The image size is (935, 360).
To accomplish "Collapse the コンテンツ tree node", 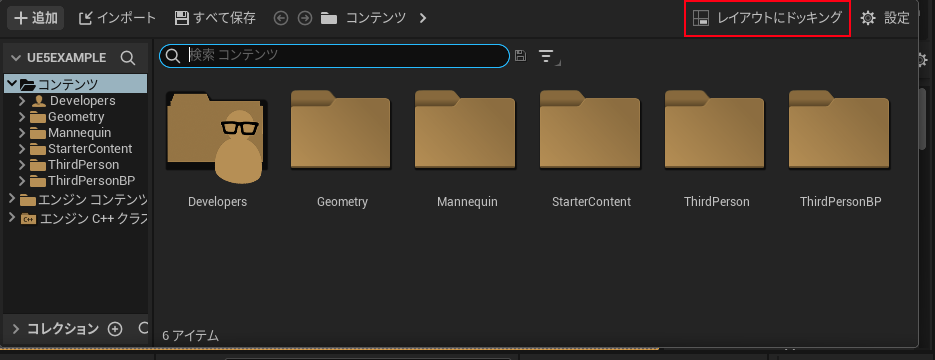I will [12, 84].
